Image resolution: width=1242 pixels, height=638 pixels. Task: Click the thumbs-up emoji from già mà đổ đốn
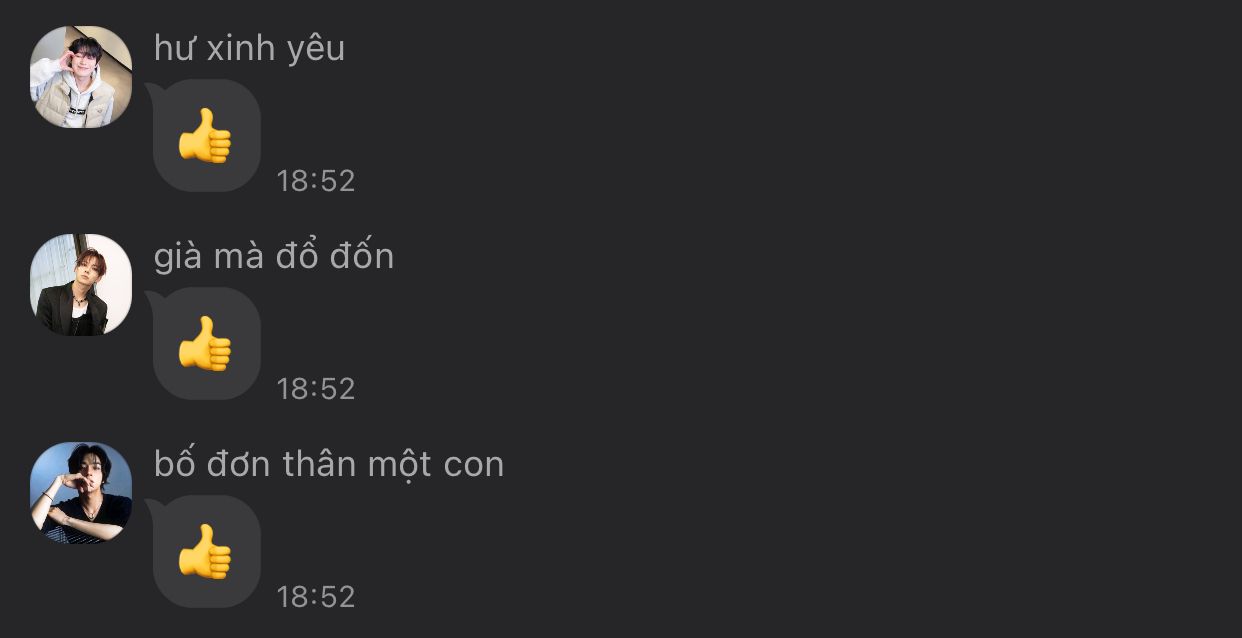(x=205, y=344)
